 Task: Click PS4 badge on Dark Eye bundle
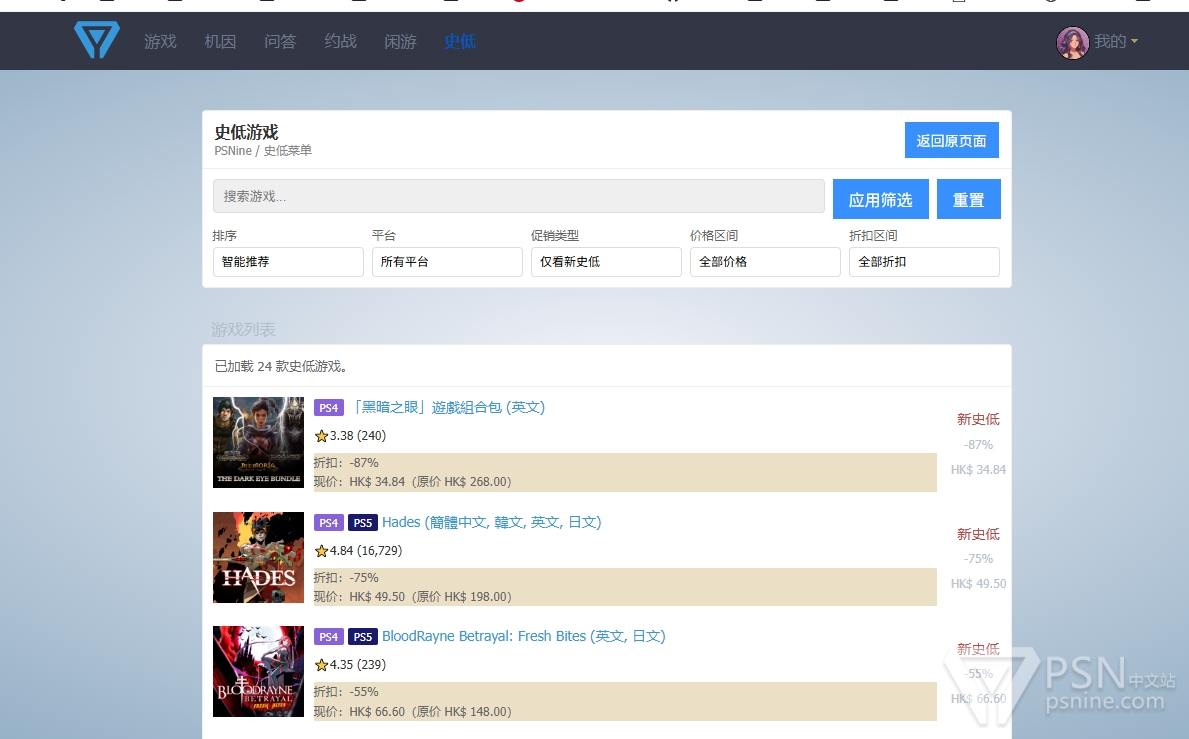pos(329,408)
